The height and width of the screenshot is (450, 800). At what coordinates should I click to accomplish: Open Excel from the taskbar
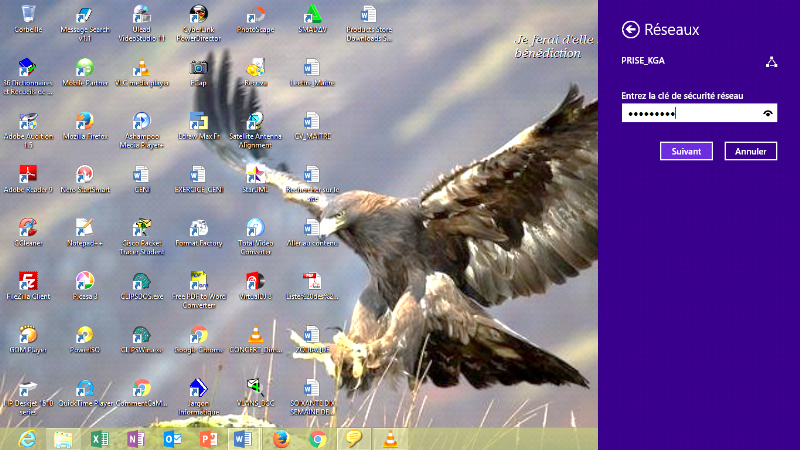(x=99, y=438)
